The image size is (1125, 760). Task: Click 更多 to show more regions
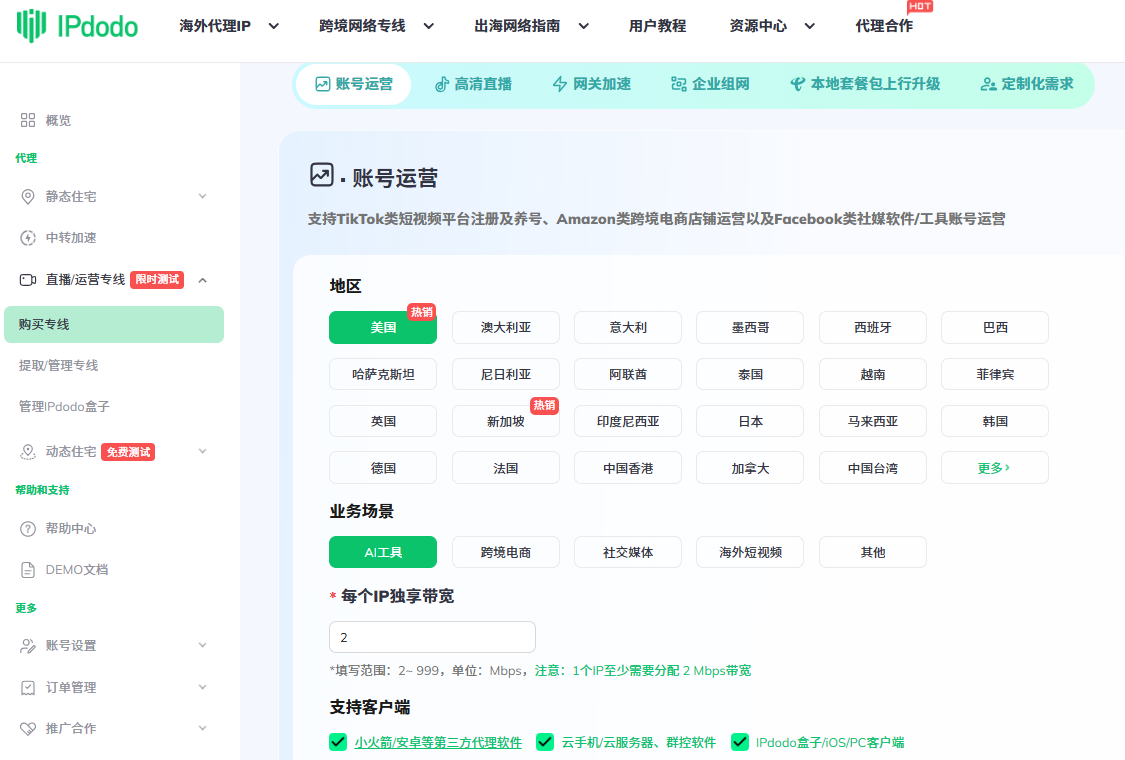(994, 468)
